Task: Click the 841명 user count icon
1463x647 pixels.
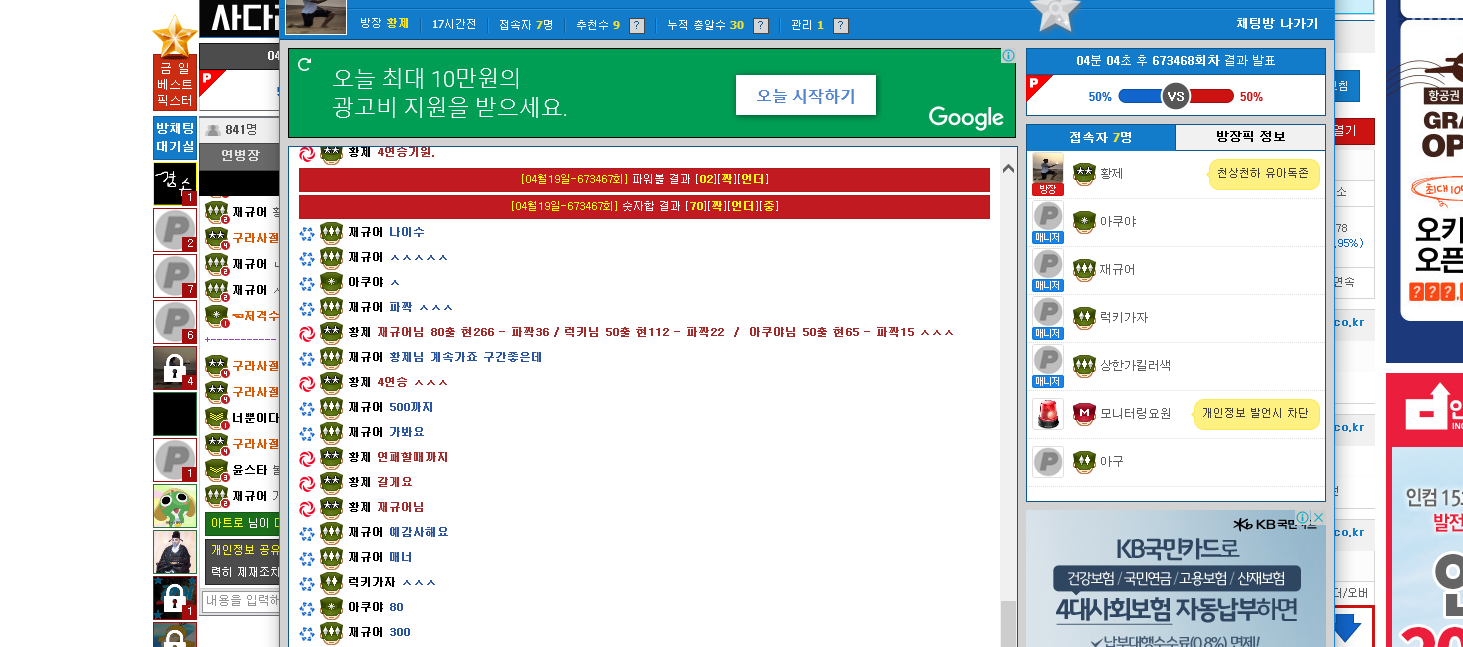Action: (x=213, y=130)
